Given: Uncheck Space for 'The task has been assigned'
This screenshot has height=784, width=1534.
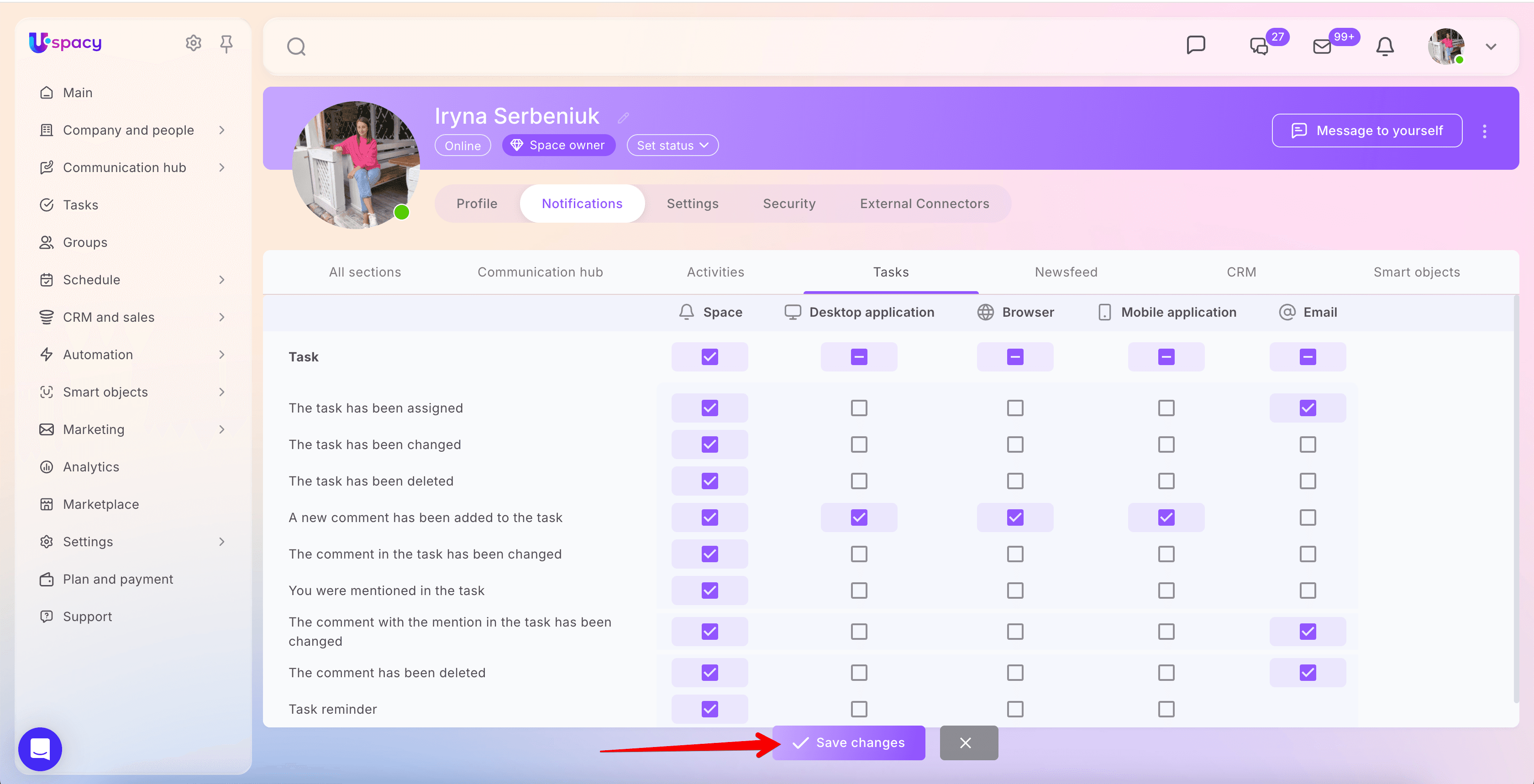Looking at the screenshot, I should 709,408.
